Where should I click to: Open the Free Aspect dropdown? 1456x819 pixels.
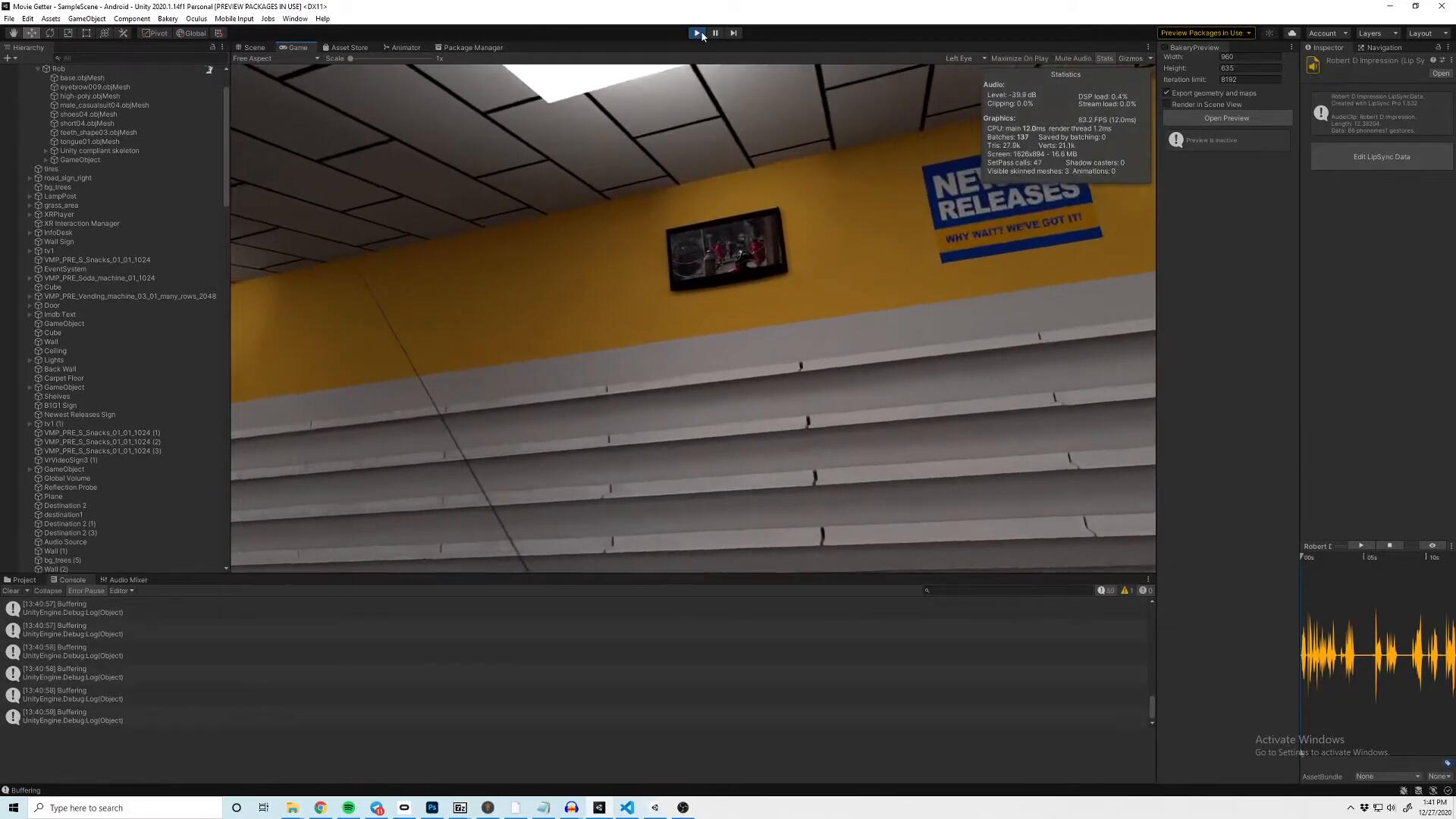(x=275, y=58)
